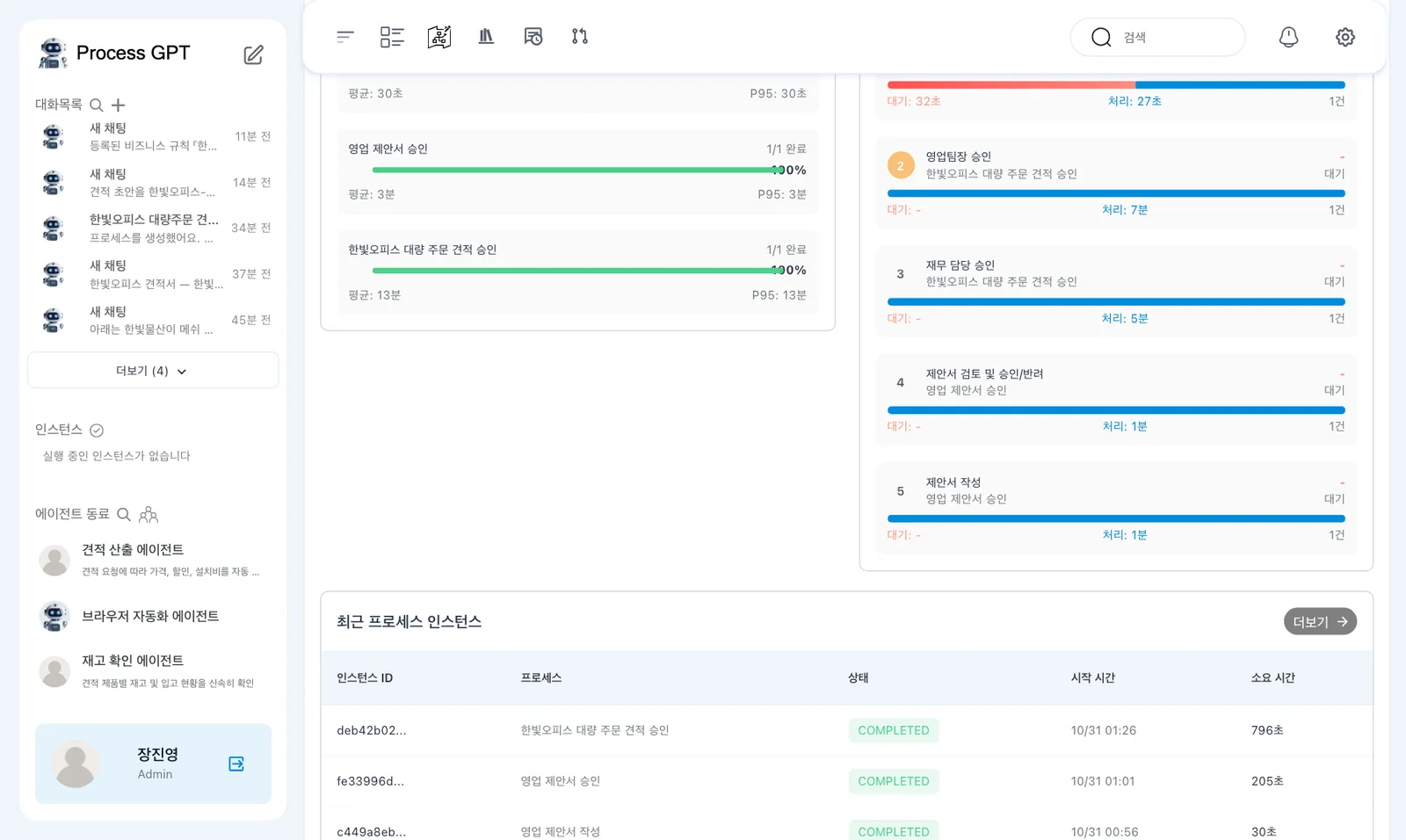This screenshot has height=840, width=1406.
Task: Click the 더보기 button for recent instances
Action: point(1320,621)
